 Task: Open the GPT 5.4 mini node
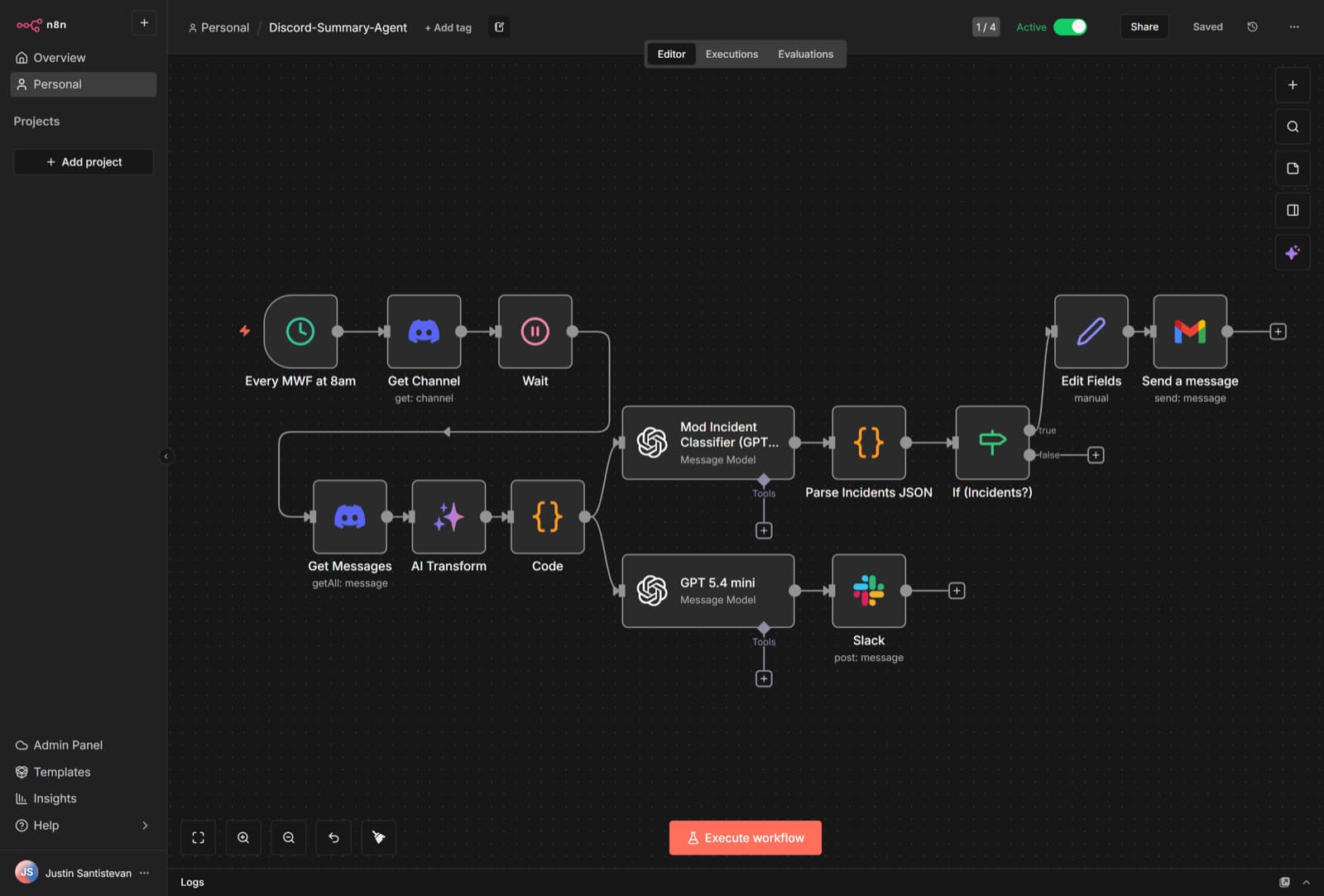[x=708, y=591]
